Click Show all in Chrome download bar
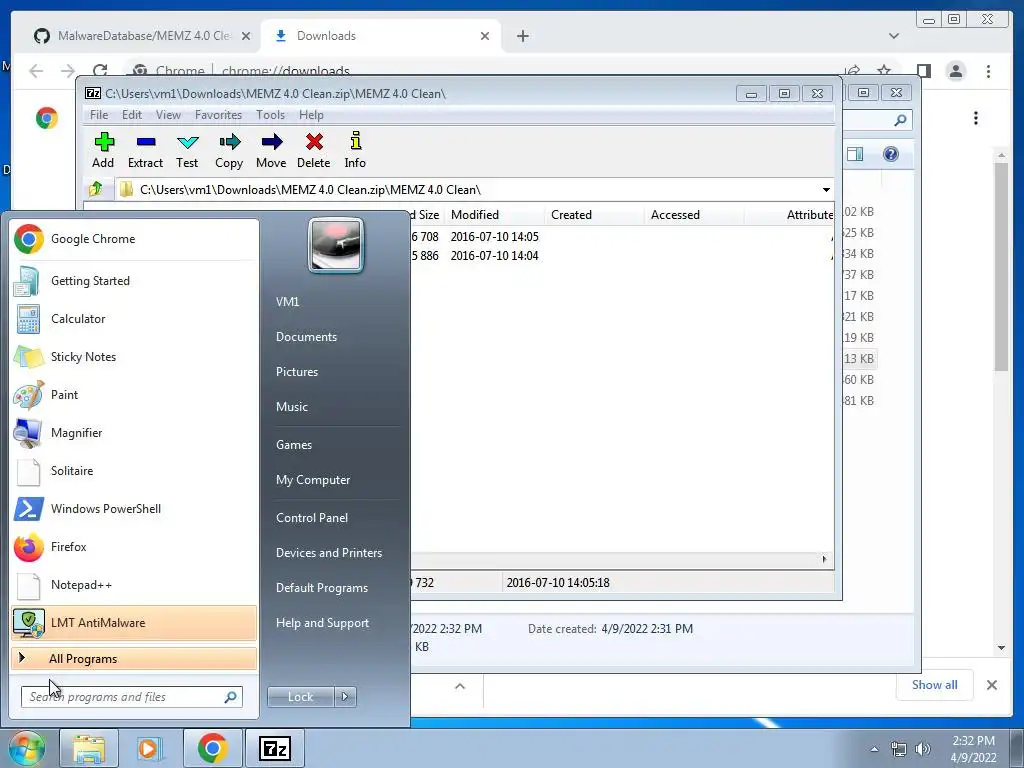Screen dimensions: 1024x768 [935, 685]
